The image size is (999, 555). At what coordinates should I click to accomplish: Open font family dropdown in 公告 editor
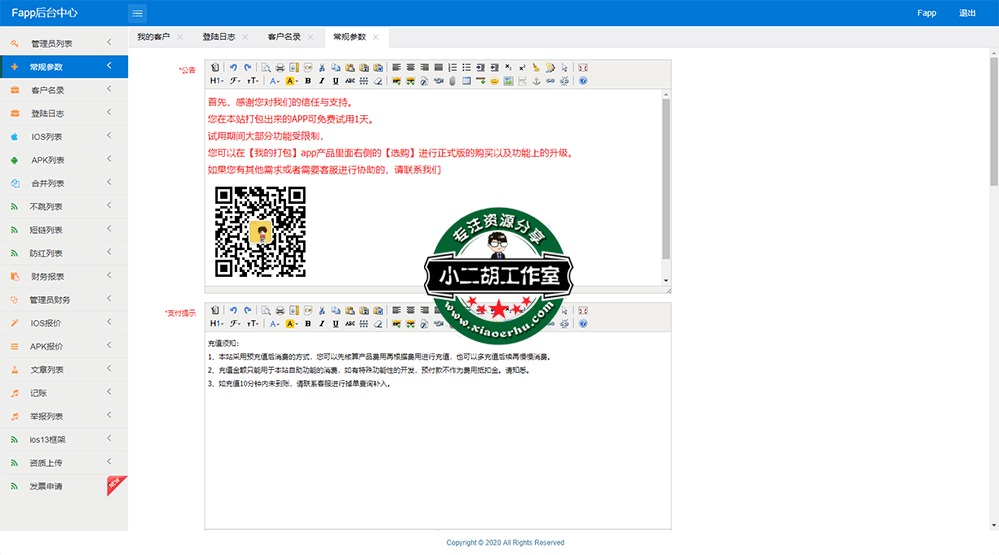coord(235,81)
